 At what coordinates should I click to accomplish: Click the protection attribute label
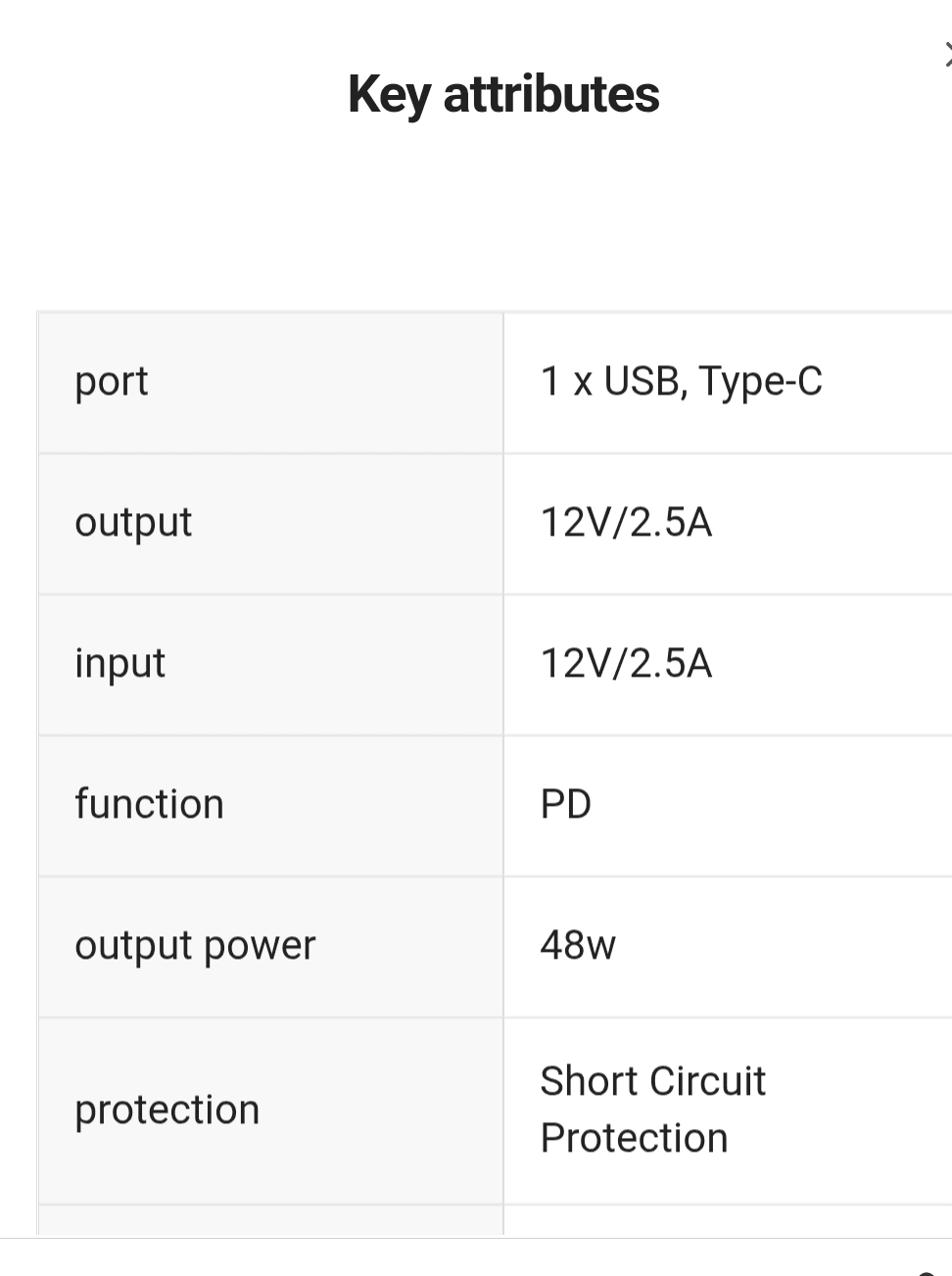tap(167, 1109)
